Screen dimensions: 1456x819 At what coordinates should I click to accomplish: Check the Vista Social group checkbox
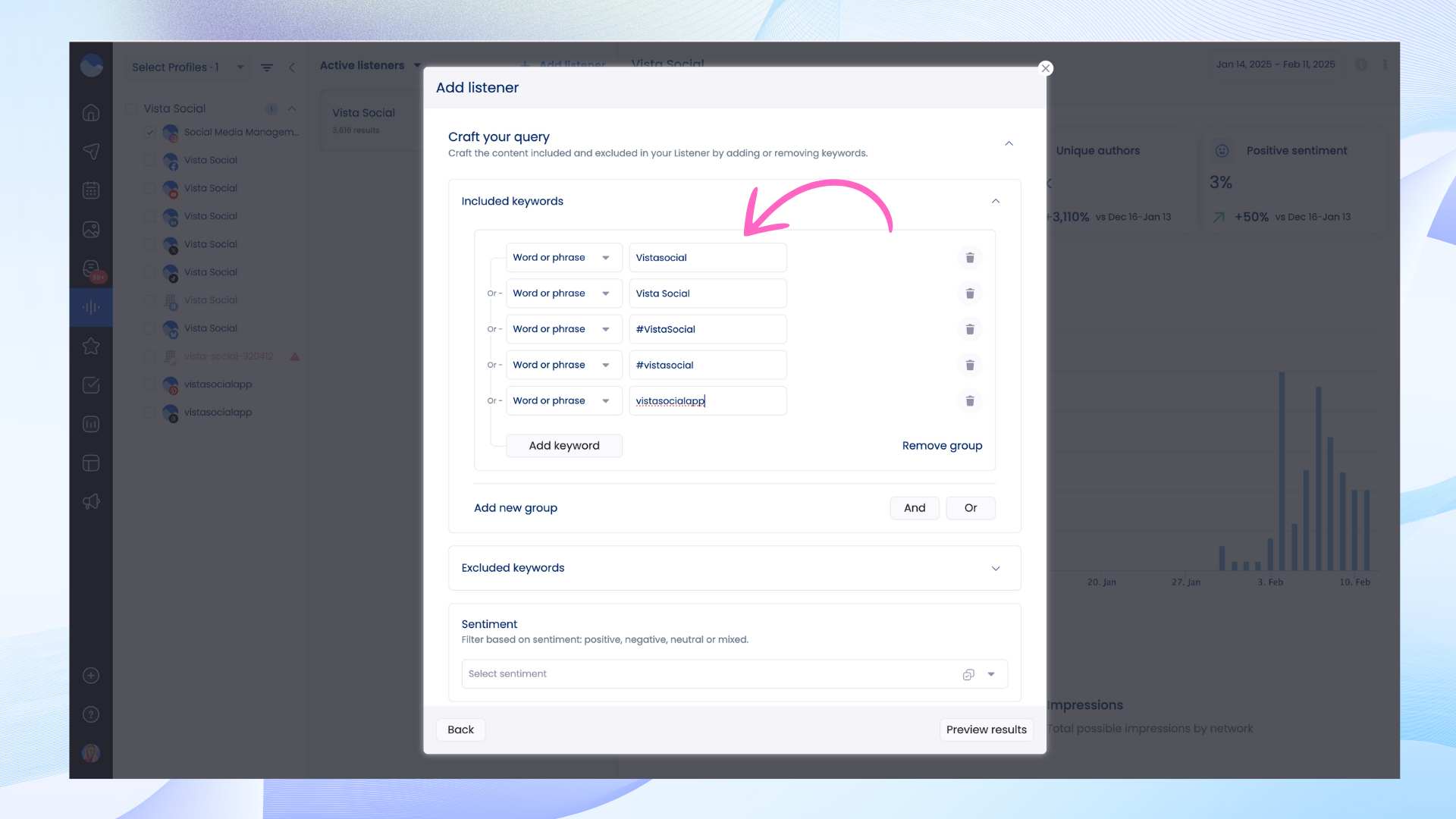pos(131,109)
